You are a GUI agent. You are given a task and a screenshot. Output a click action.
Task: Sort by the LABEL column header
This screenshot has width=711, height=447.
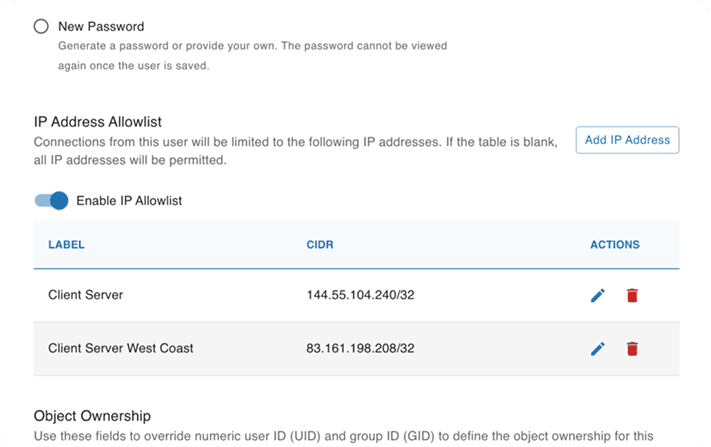click(x=67, y=245)
